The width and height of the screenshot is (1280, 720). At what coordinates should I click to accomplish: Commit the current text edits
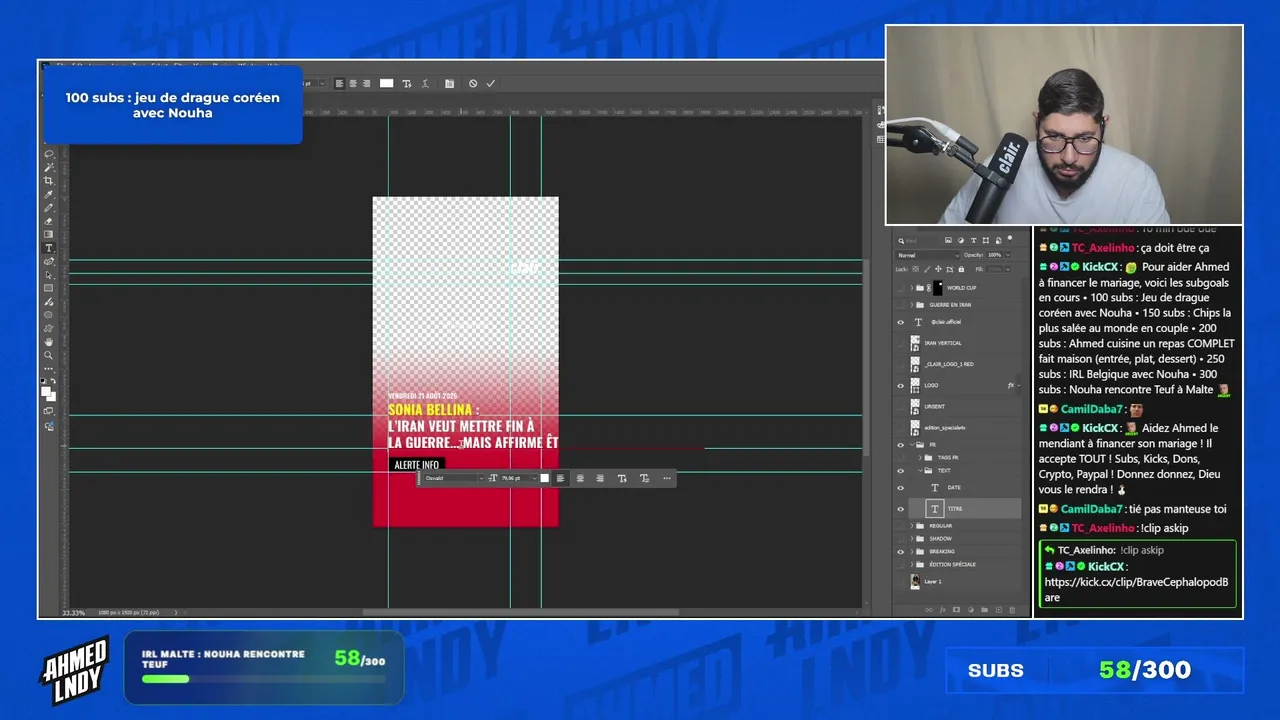pos(491,84)
